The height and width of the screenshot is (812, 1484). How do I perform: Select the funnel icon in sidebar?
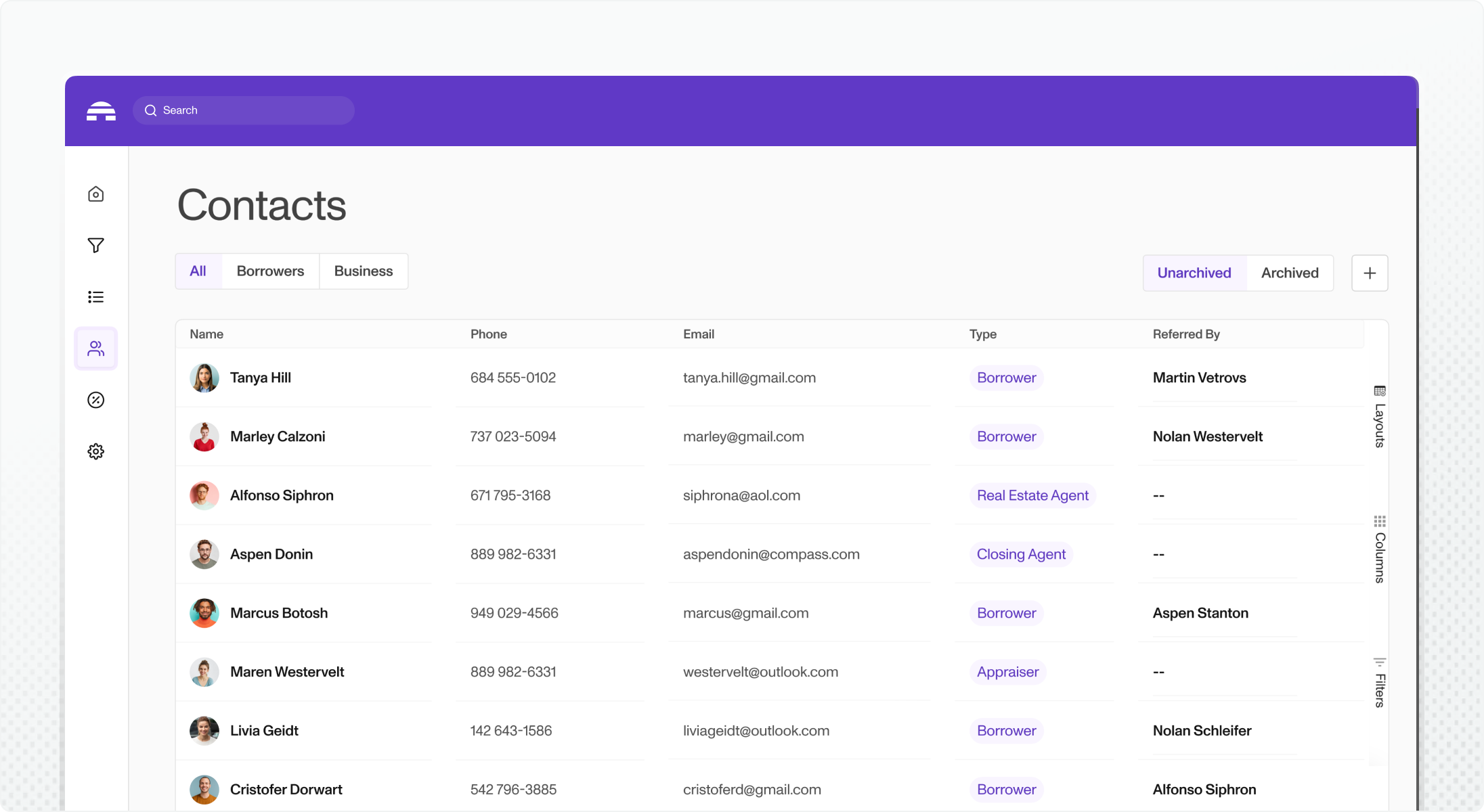coord(95,246)
